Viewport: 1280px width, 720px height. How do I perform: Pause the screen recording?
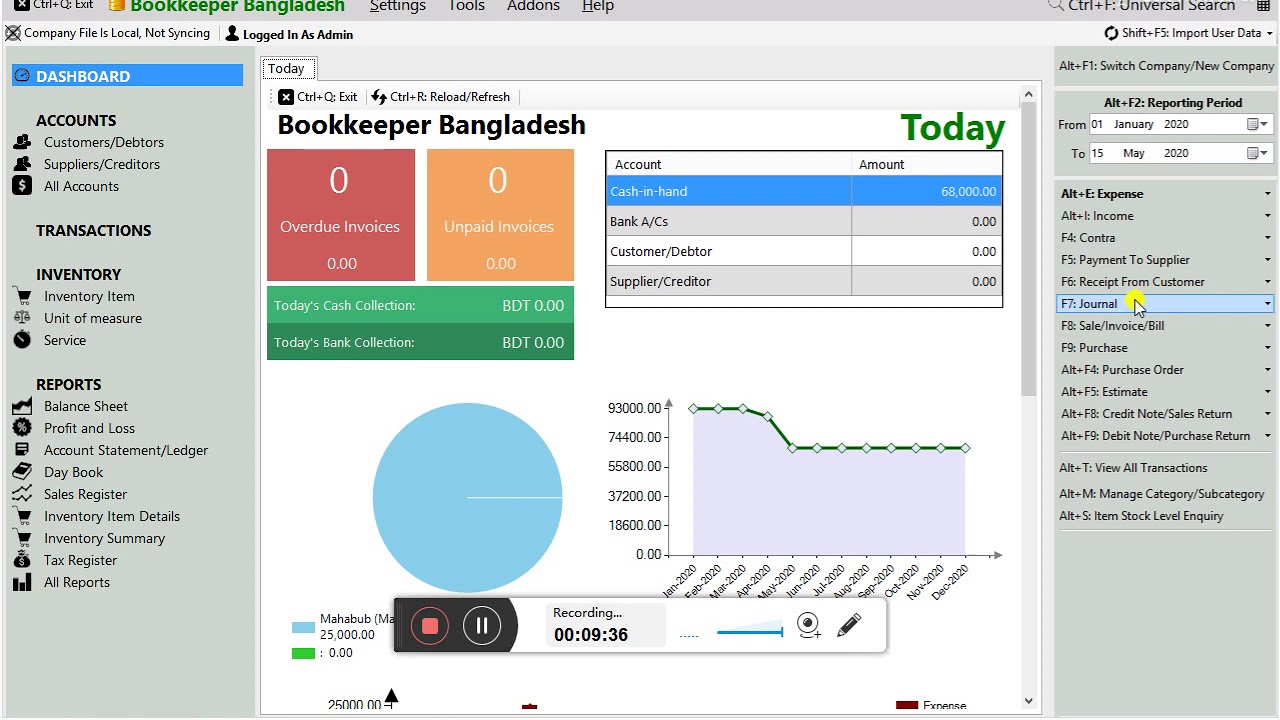[x=482, y=626]
